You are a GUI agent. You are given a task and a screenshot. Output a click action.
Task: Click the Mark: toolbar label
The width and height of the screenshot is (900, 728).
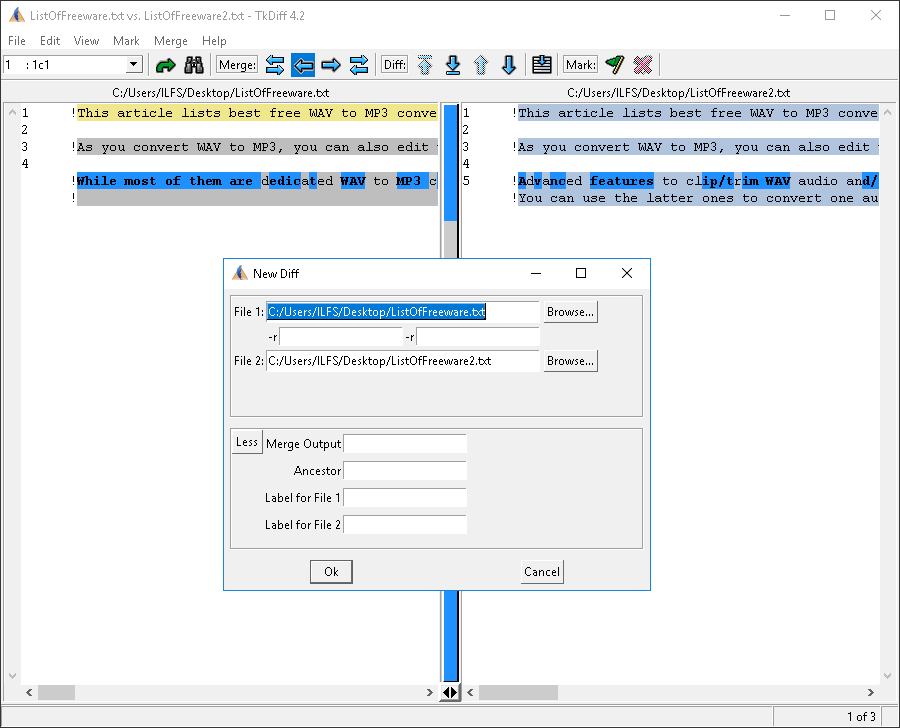pyautogui.click(x=581, y=65)
